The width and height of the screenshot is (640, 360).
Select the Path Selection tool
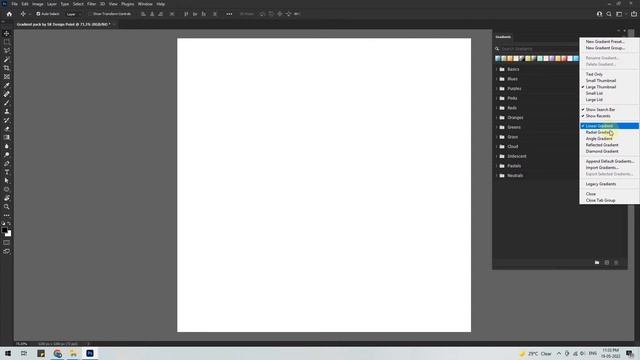(x=7, y=180)
